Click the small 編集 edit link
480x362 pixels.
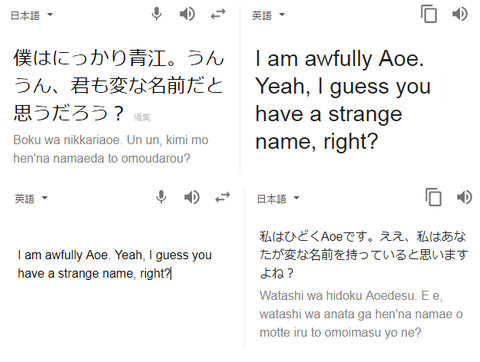click(x=142, y=117)
